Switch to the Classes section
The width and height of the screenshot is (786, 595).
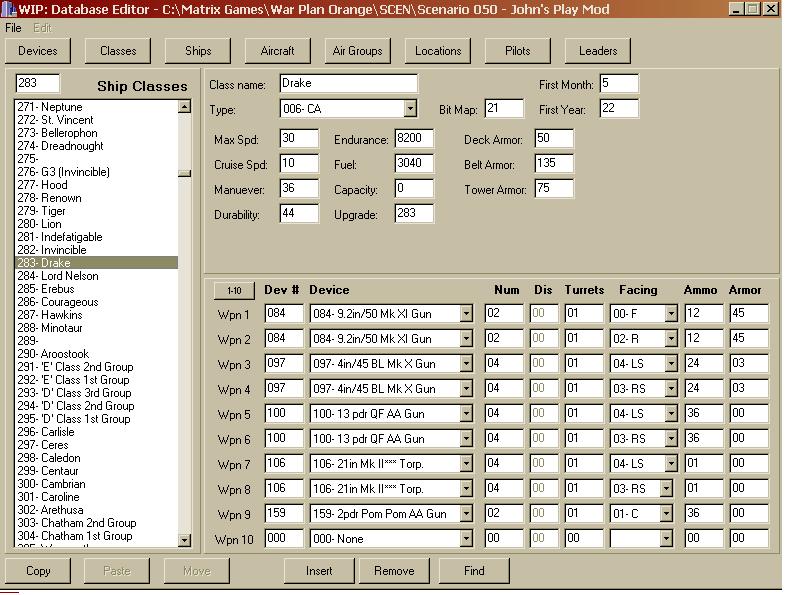[x=118, y=51]
